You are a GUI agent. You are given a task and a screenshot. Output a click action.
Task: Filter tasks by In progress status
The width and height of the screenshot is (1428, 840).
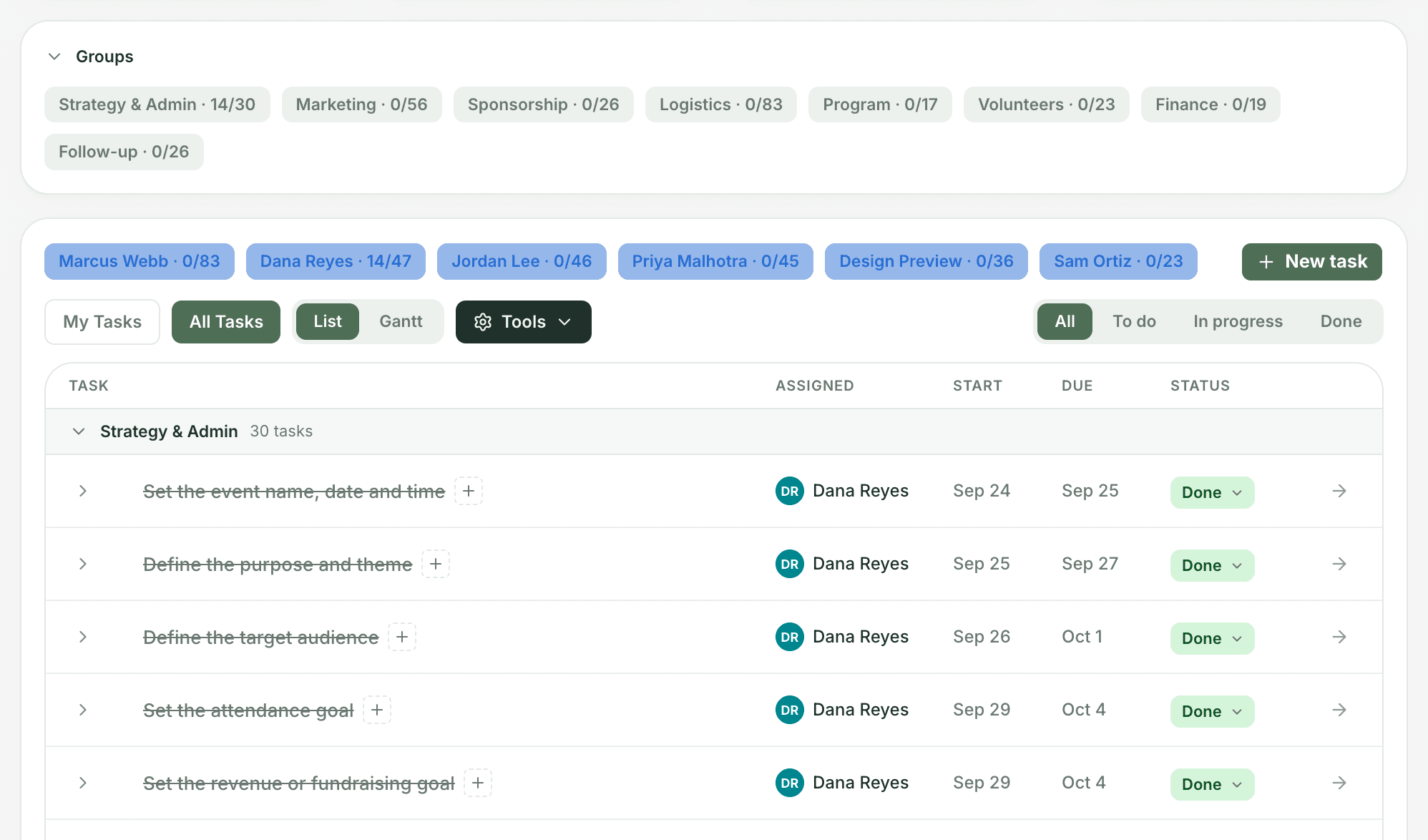pos(1238,321)
